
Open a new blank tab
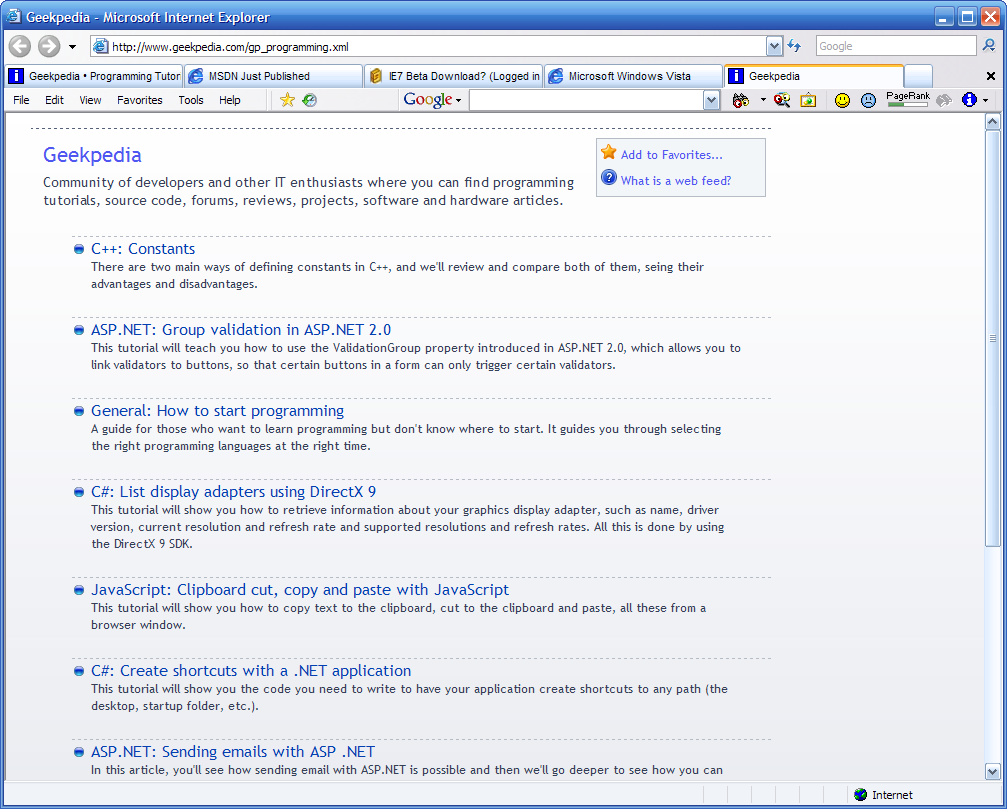tap(918, 76)
